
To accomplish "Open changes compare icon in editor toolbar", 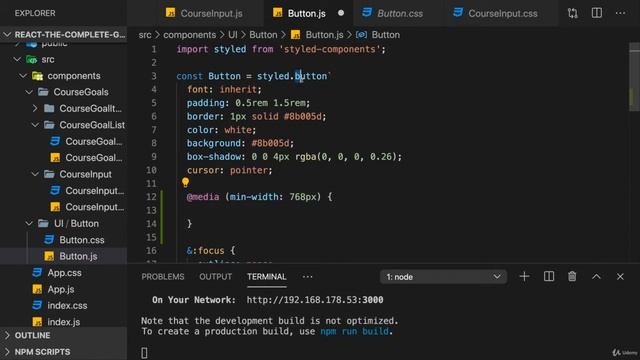I will (573, 13).
